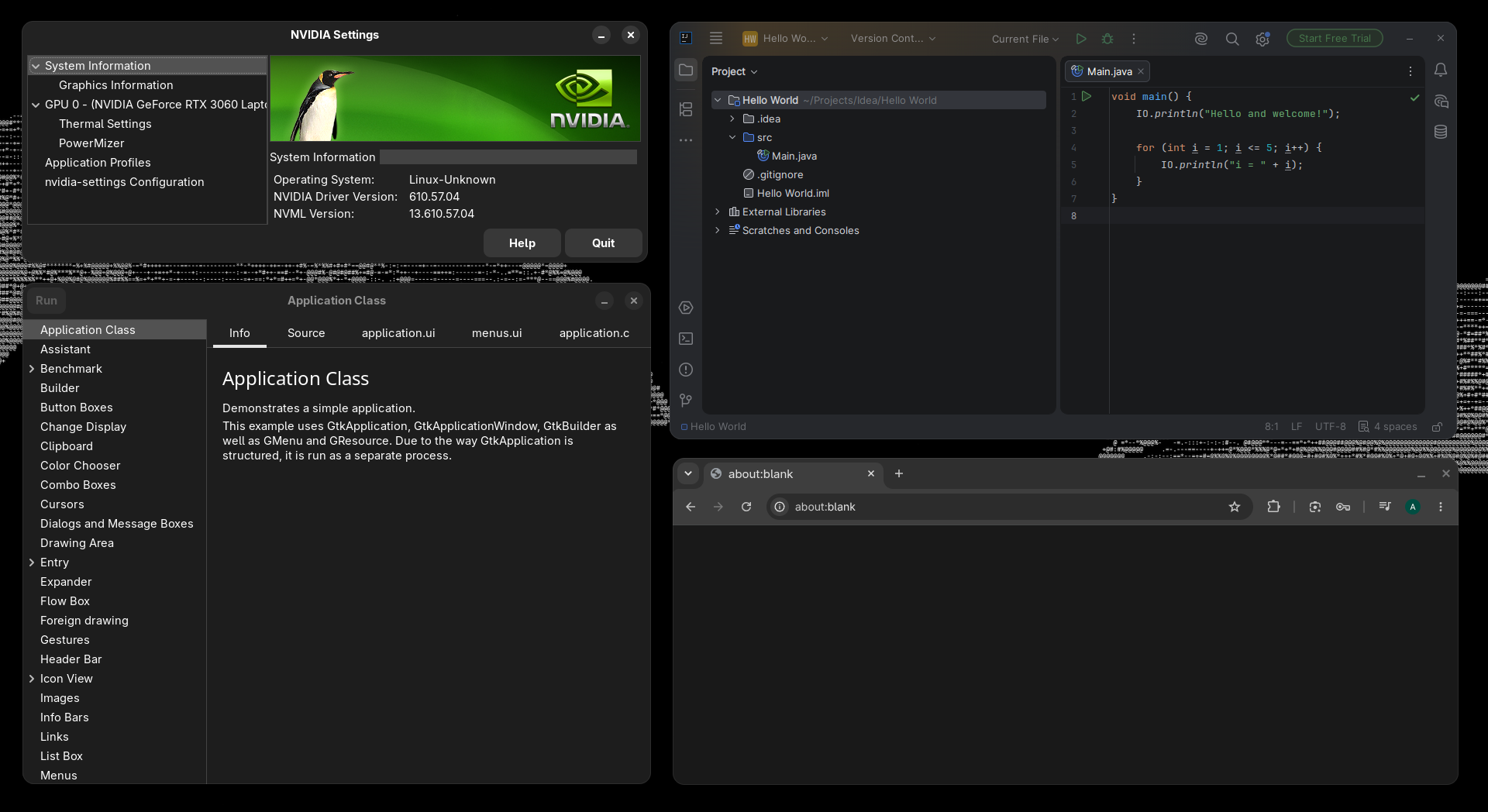This screenshot has height=812, width=1488.
Task: Expand the Icon View item in demo list
Action: [x=32, y=679]
